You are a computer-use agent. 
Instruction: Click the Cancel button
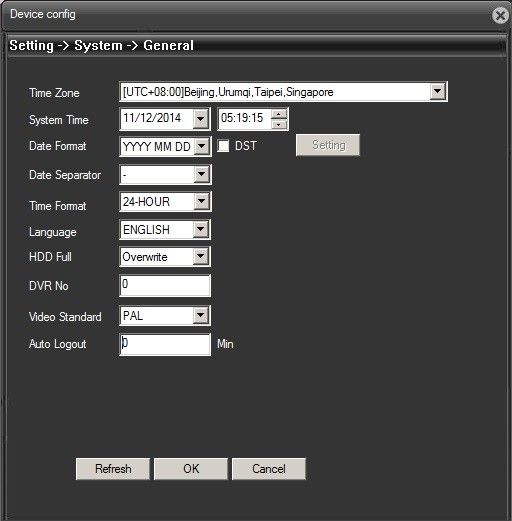click(269, 469)
